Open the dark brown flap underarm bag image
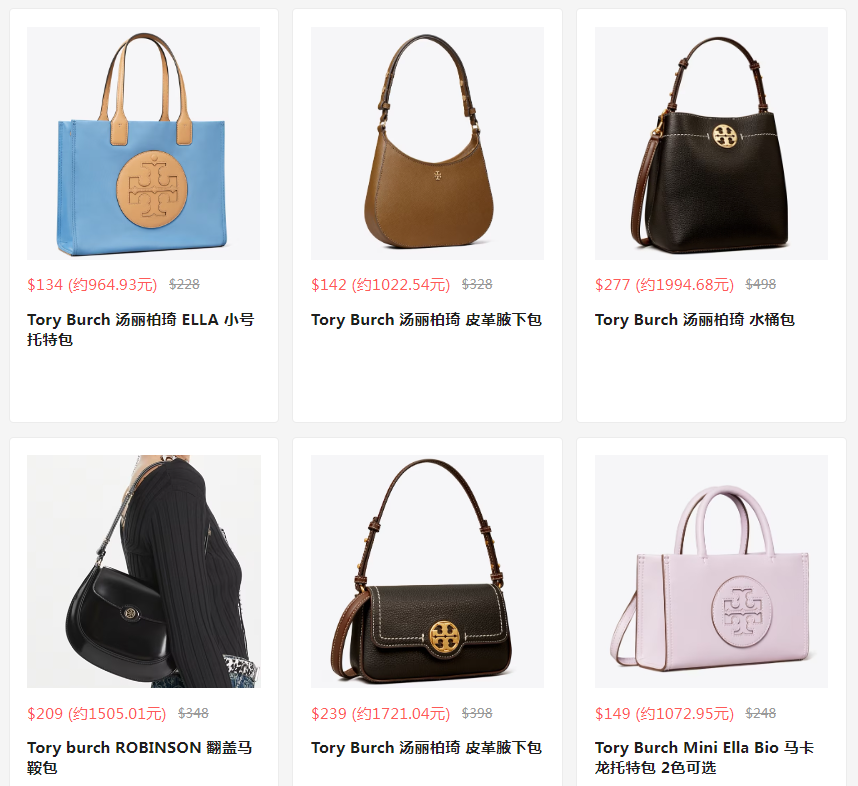Screen dimensions: 858x786 coord(427,571)
